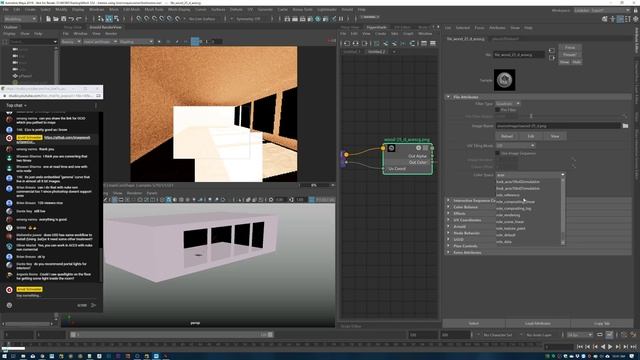Screen dimensions: 640x360
Task: Open the Render View window icon
Action: (x=287, y=19)
